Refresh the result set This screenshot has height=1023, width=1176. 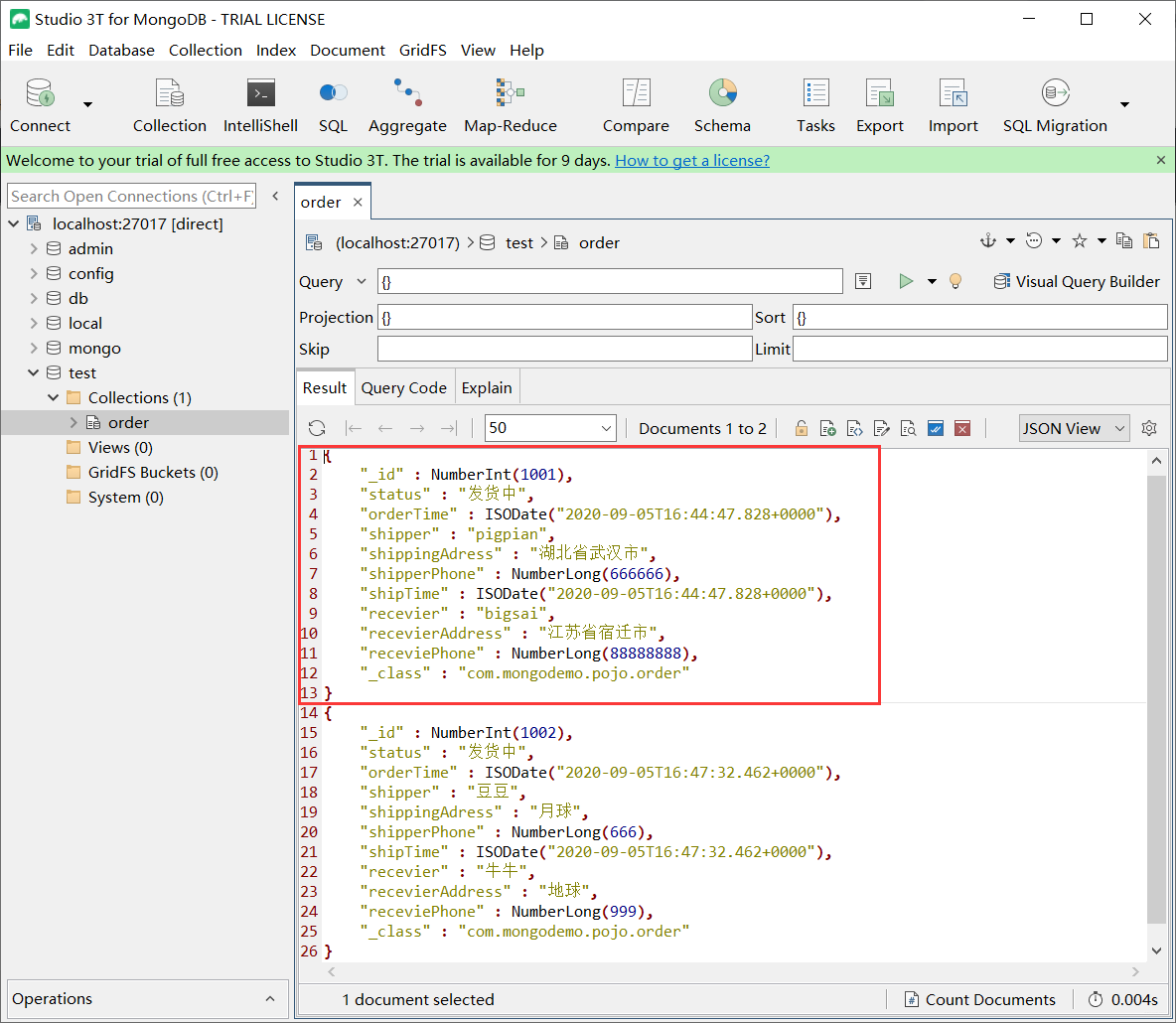pyautogui.click(x=317, y=429)
